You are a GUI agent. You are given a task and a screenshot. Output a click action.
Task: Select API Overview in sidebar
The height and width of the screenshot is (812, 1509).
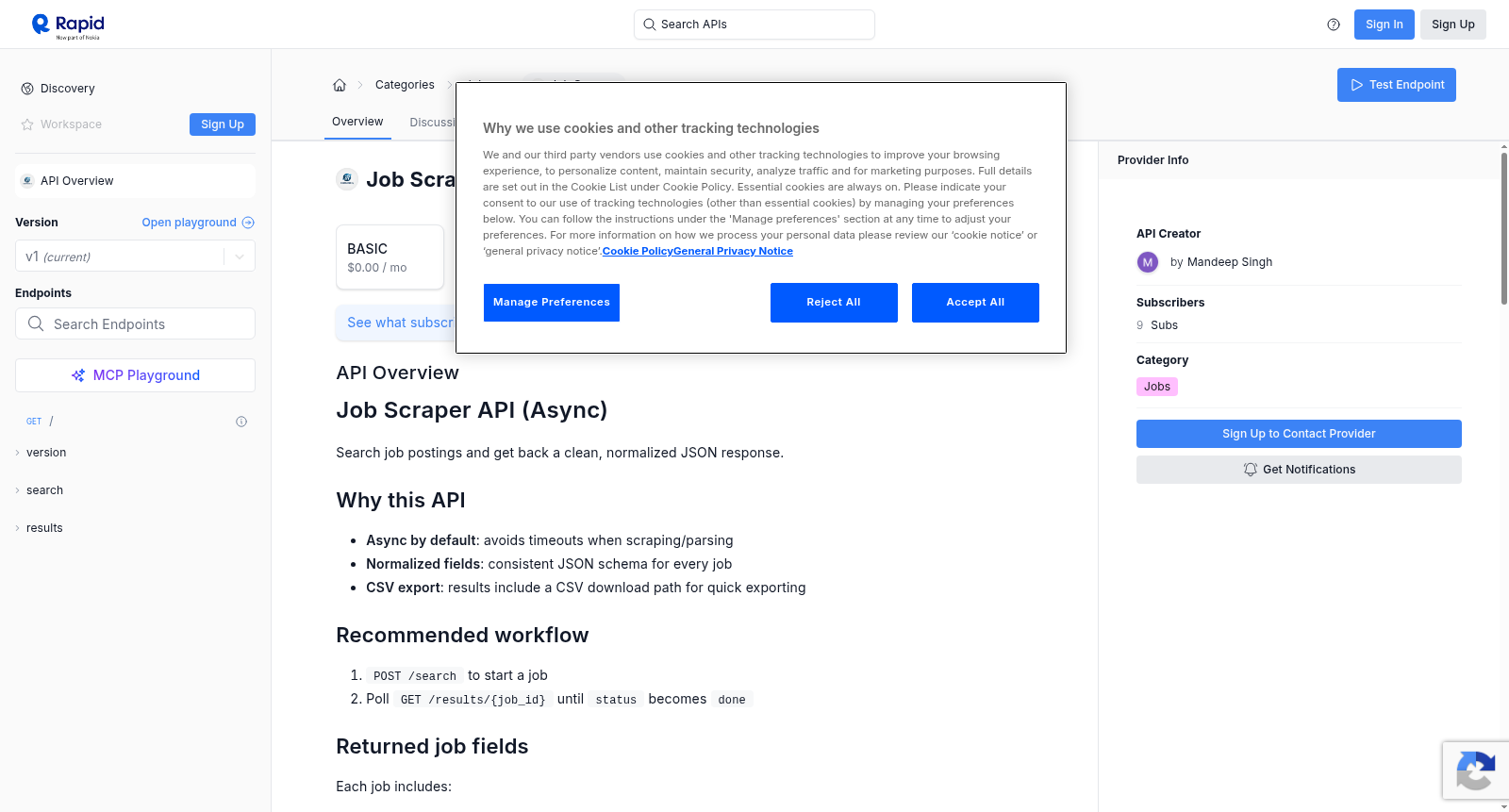coord(135,181)
